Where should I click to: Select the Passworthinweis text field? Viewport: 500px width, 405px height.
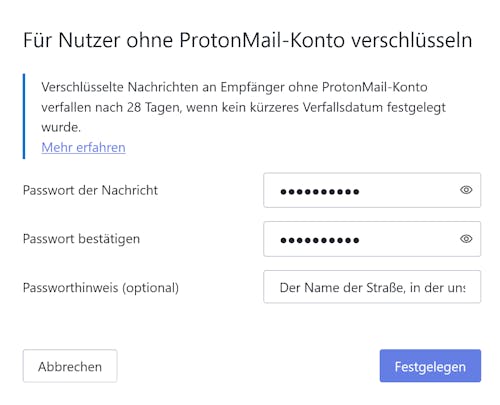(372, 287)
